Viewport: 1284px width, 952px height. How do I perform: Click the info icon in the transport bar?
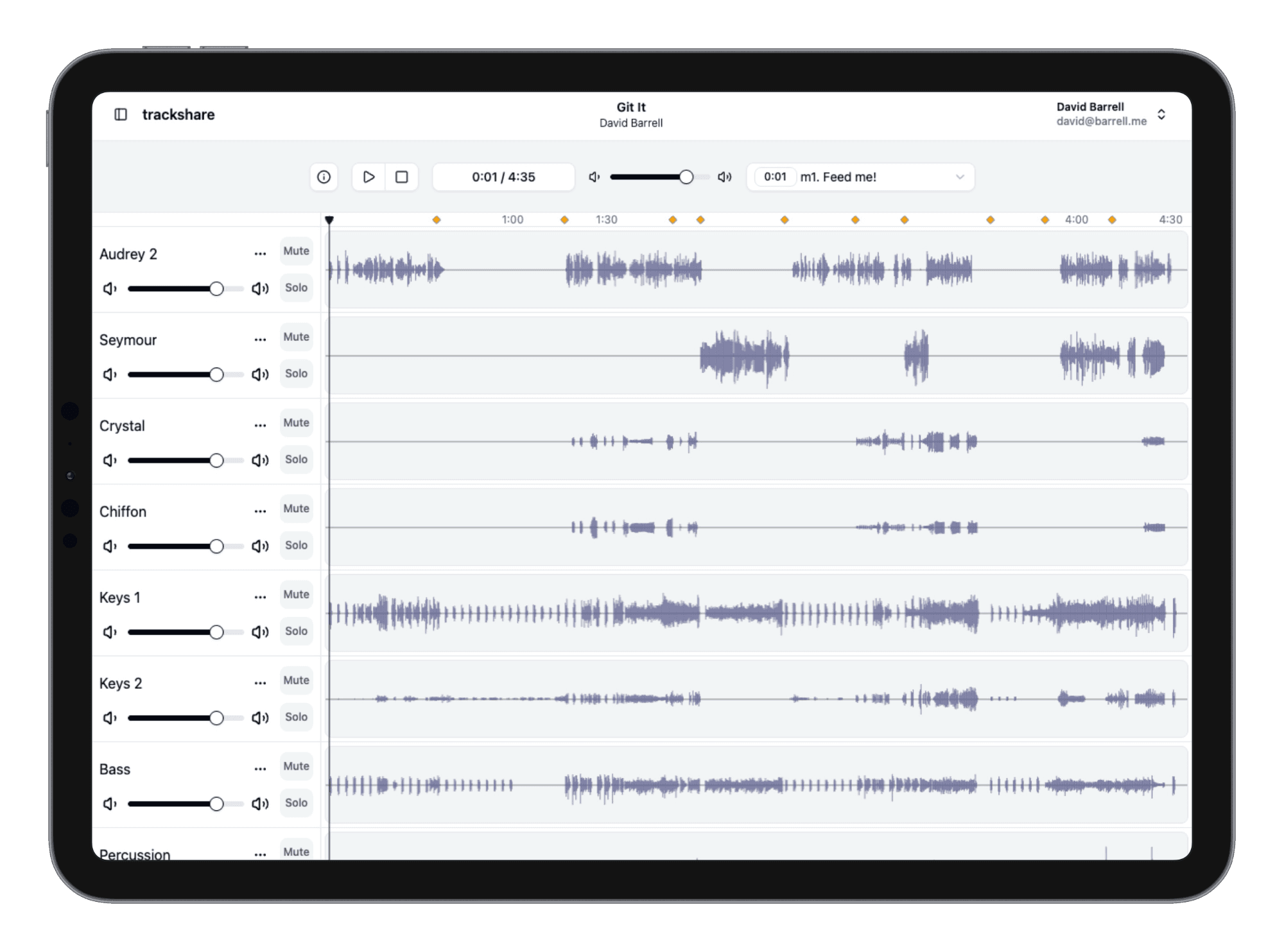324,177
